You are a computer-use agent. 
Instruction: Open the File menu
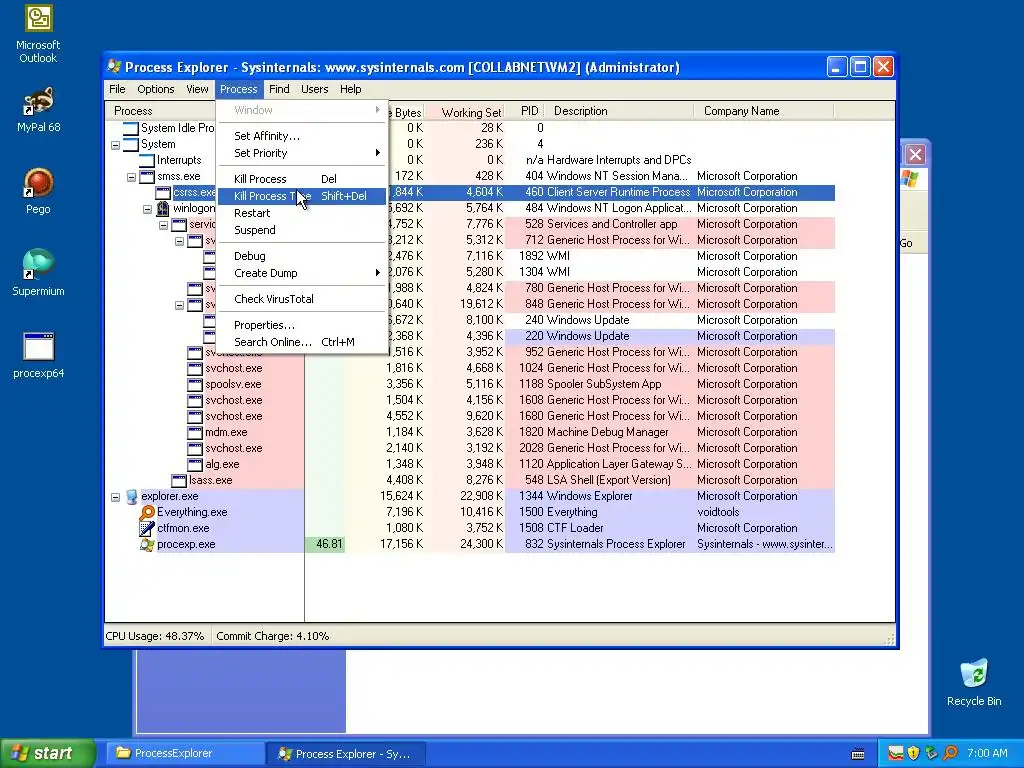tap(118, 89)
